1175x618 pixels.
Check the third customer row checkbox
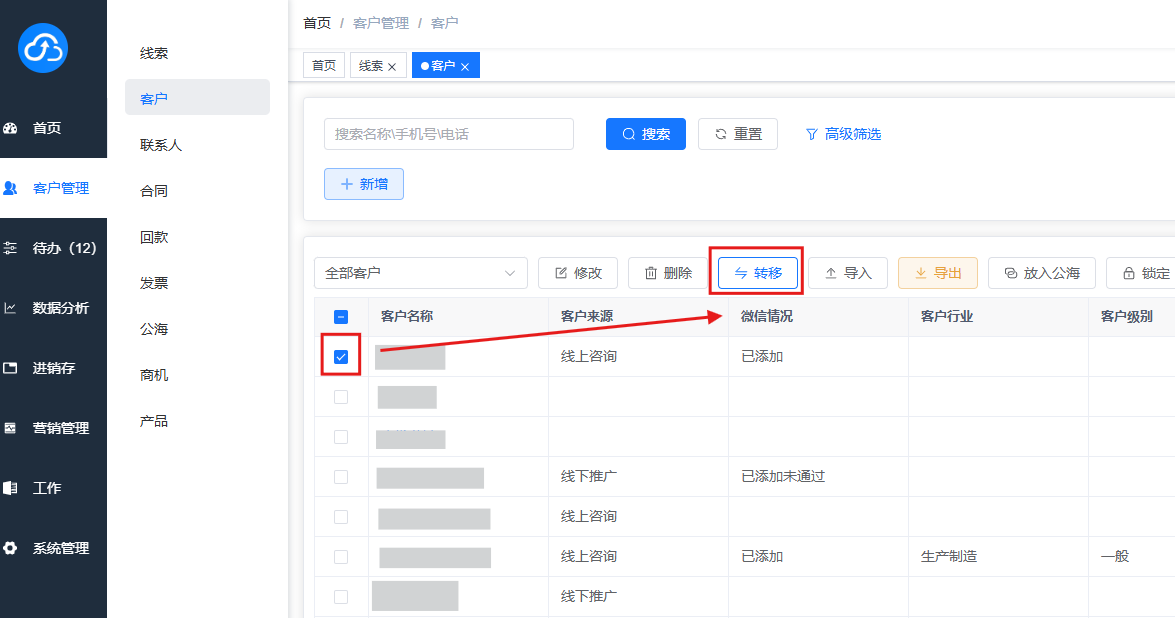[341, 437]
